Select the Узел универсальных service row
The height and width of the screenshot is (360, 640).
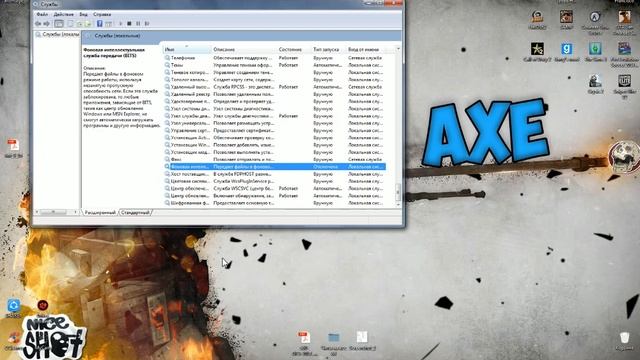point(274,123)
